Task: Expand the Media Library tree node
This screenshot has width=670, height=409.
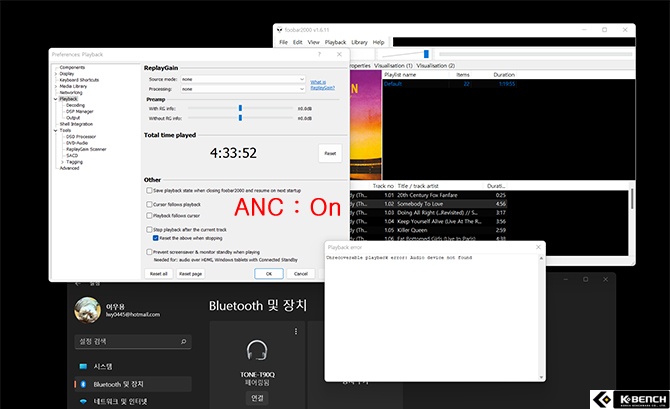Action: pos(56,86)
